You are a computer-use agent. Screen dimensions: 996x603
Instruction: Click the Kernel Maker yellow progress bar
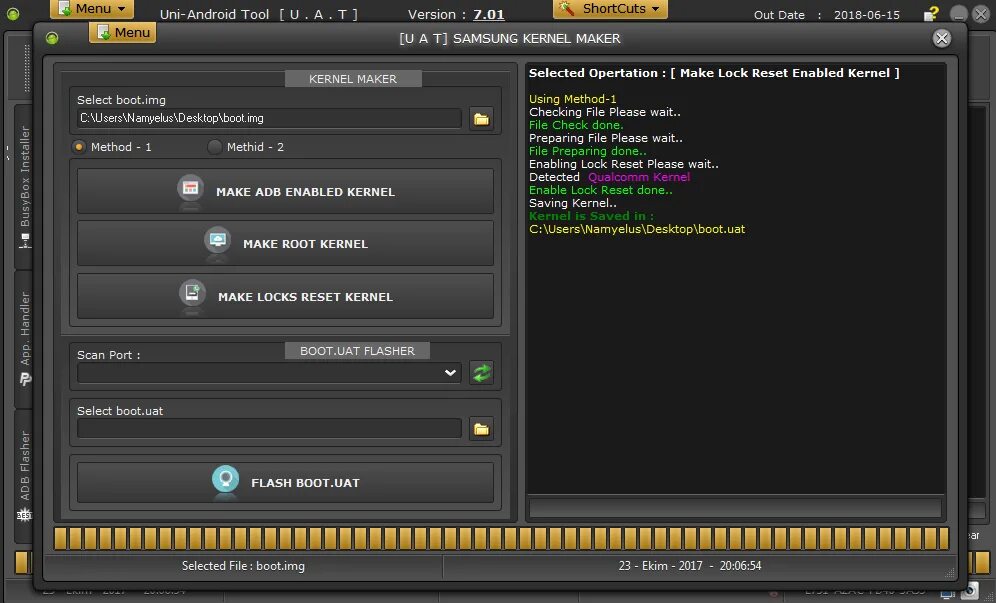[501, 538]
